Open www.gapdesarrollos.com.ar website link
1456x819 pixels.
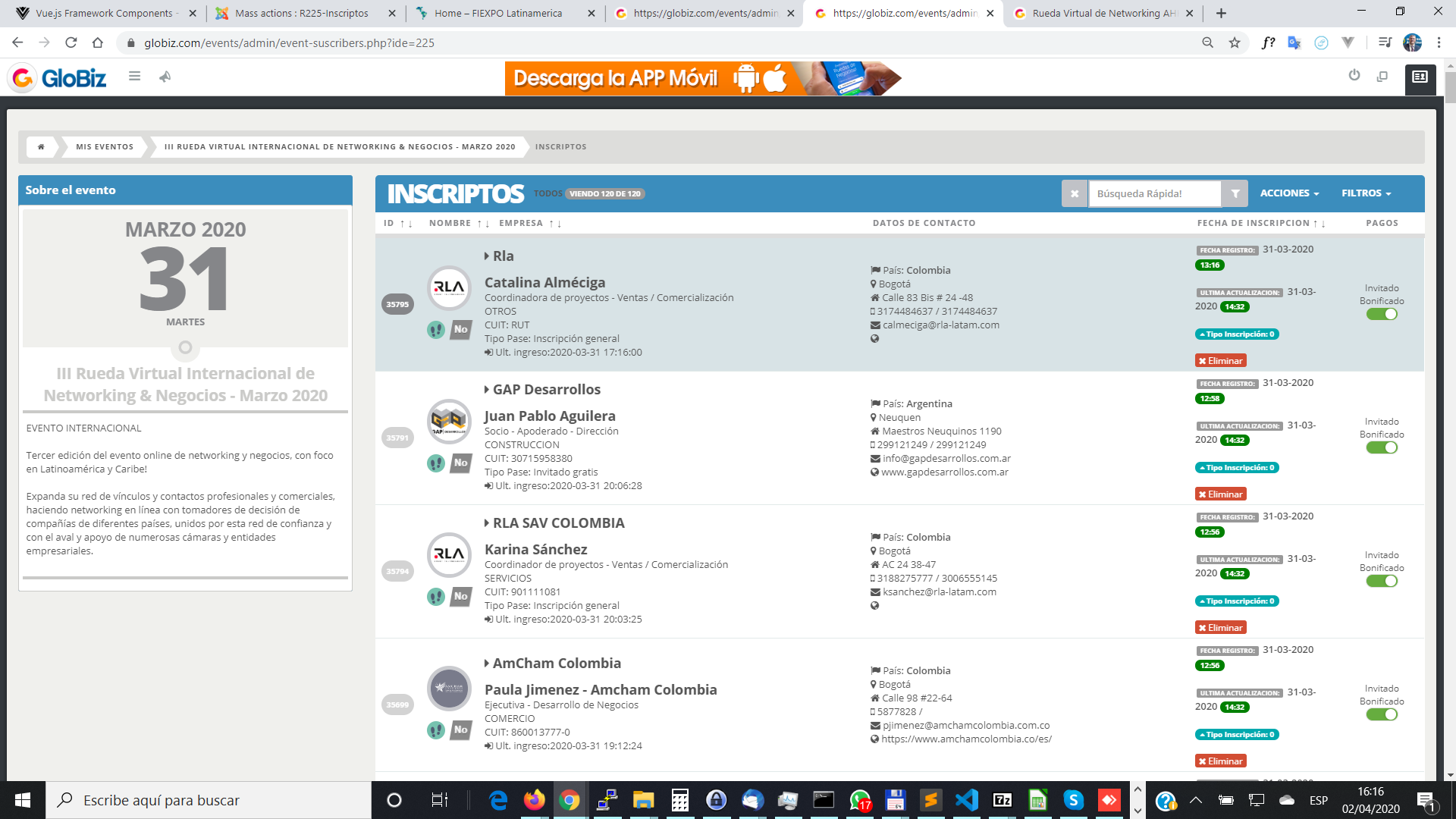[945, 472]
